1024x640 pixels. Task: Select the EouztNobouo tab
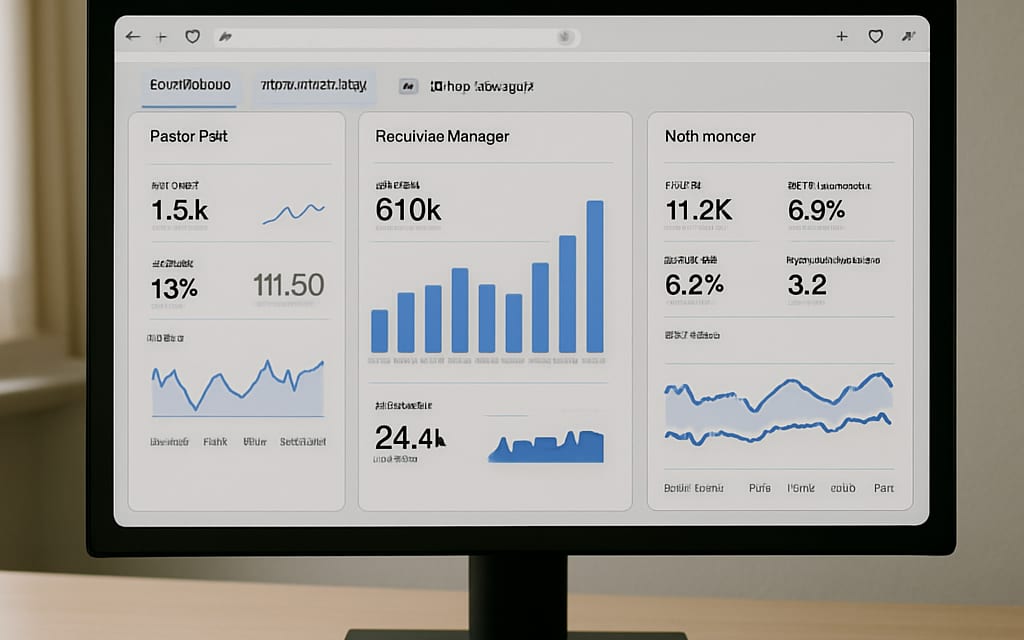click(190, 86)
